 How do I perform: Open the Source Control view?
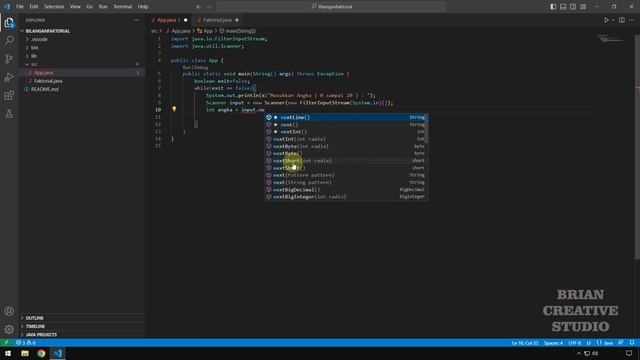[9, 59]
